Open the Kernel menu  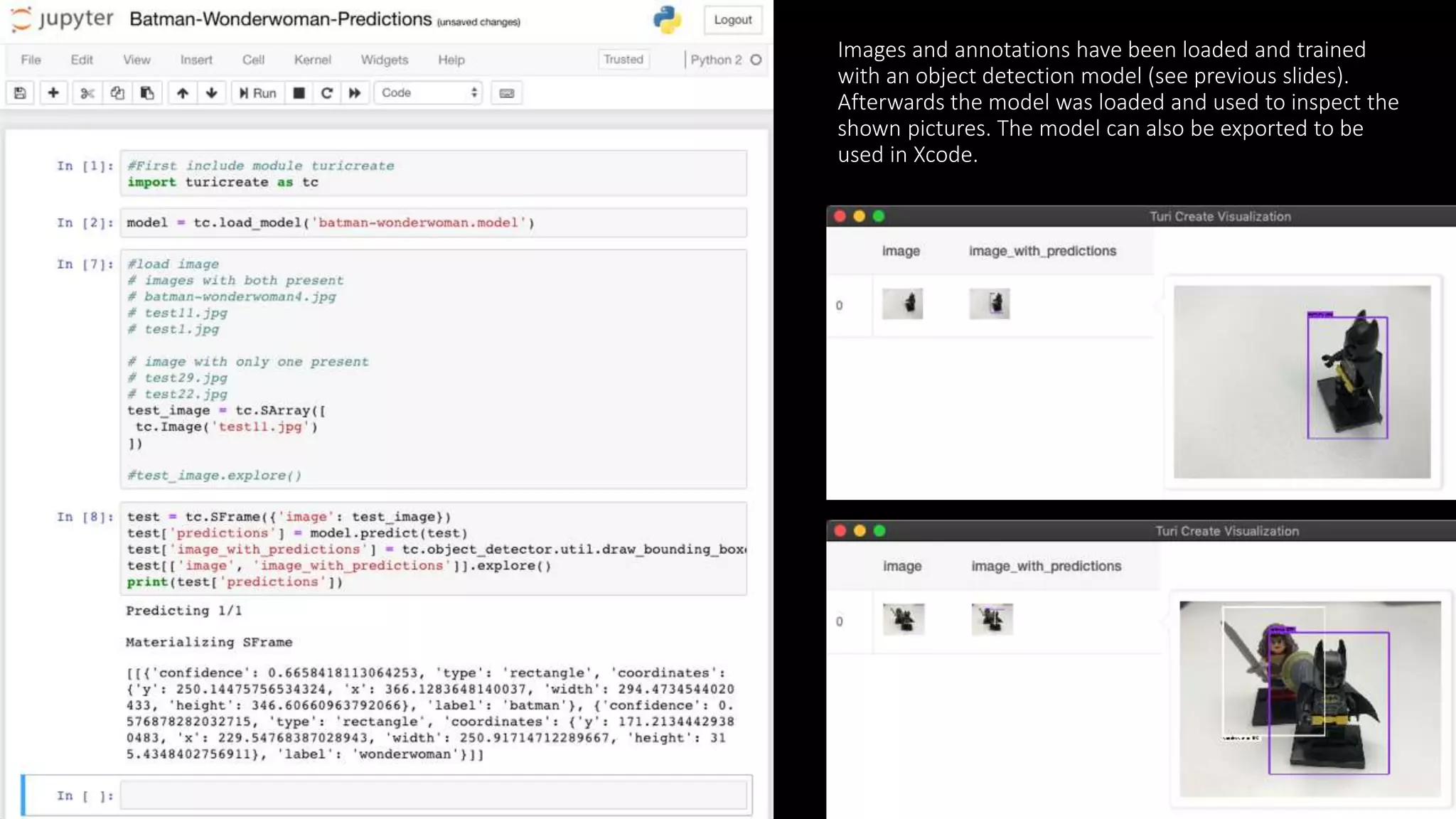[x=313, y=60]
